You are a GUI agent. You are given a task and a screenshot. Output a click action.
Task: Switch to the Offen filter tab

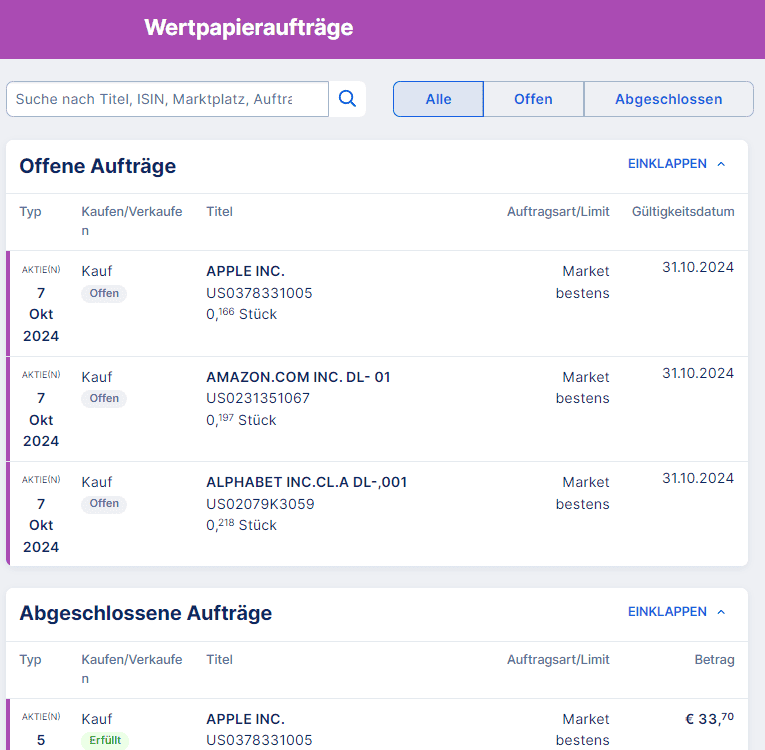(x=533, y=99)
